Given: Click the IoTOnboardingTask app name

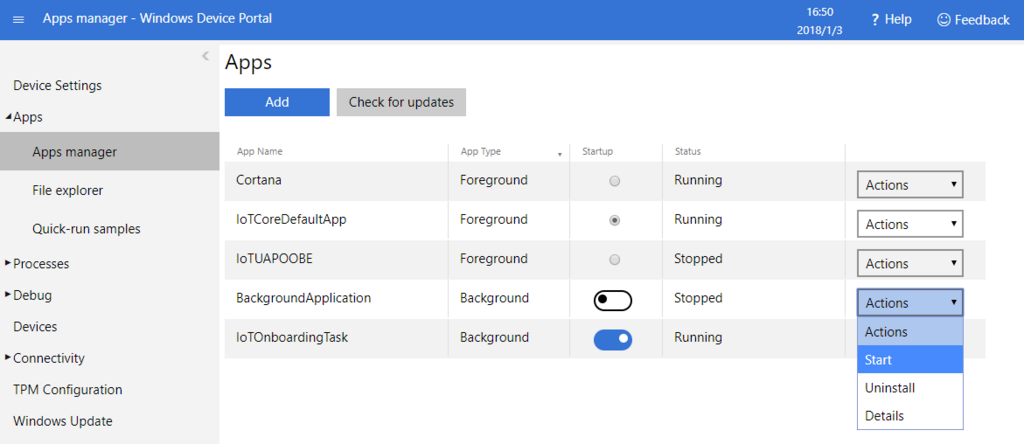Looking at the screenshot, I should click(x=292, y=337).
